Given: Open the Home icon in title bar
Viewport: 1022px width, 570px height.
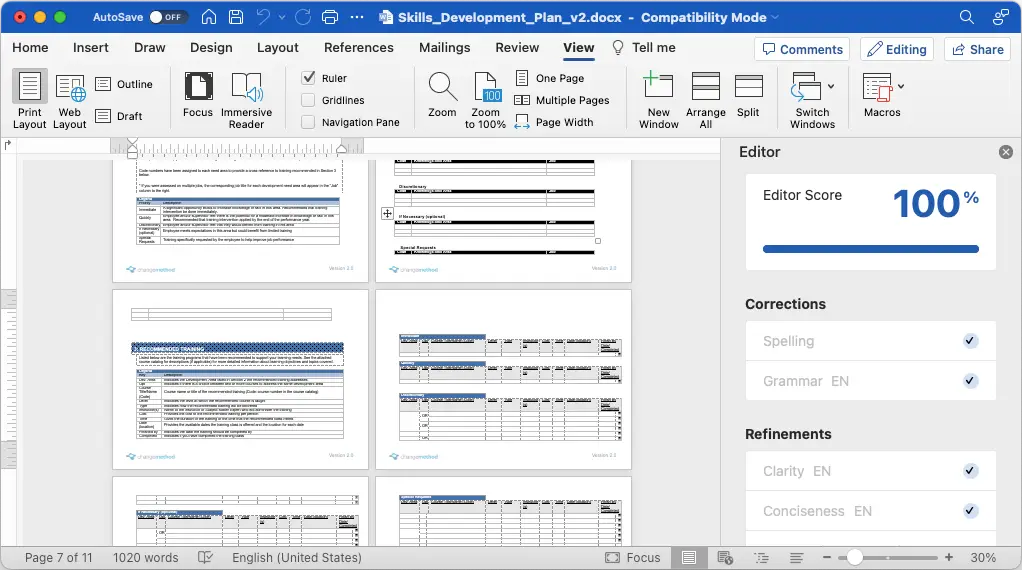Looking at the screenshot, I should click(209, 17).
